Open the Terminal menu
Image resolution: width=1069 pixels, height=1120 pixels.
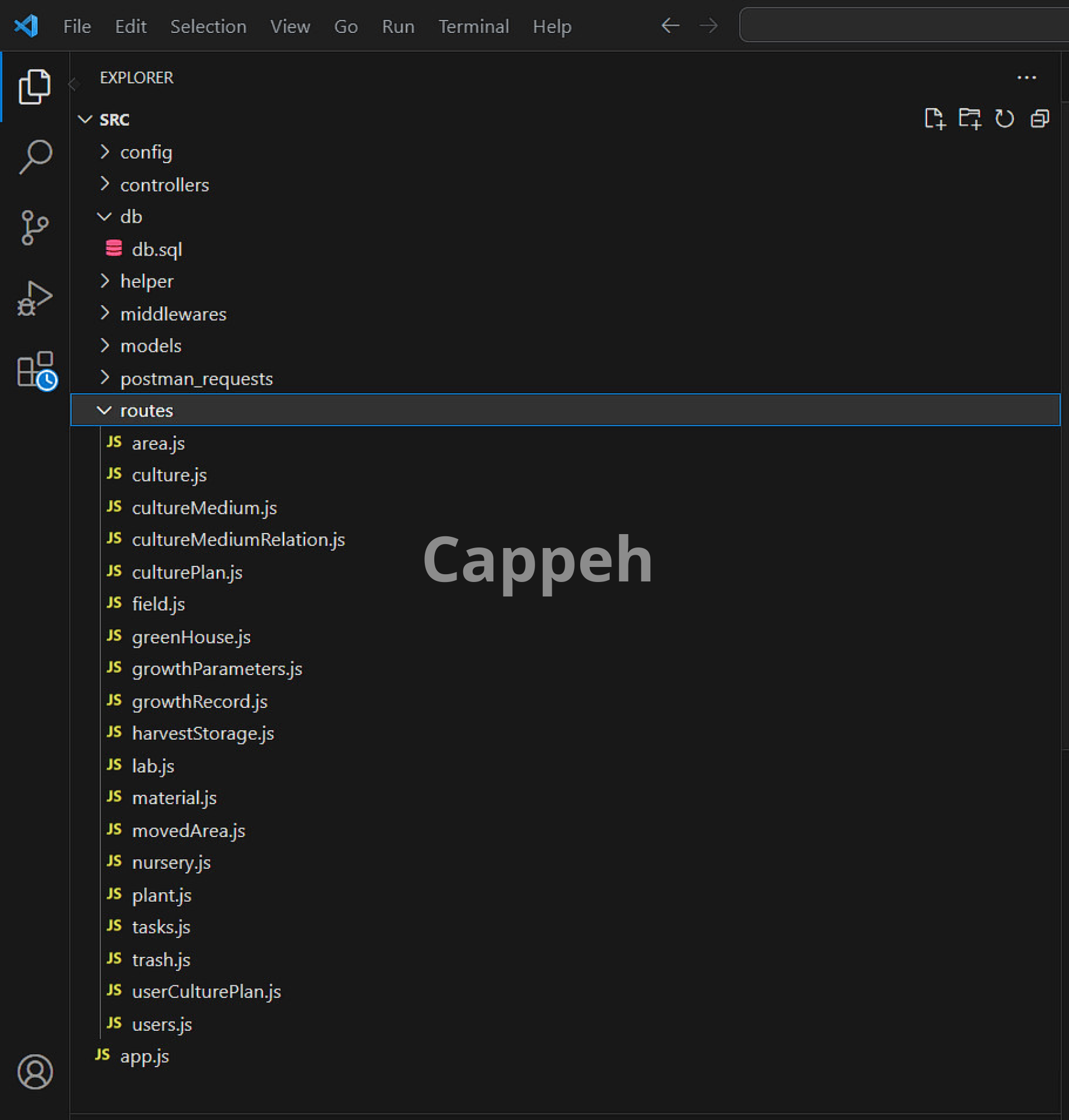click(x=473, y=26)
